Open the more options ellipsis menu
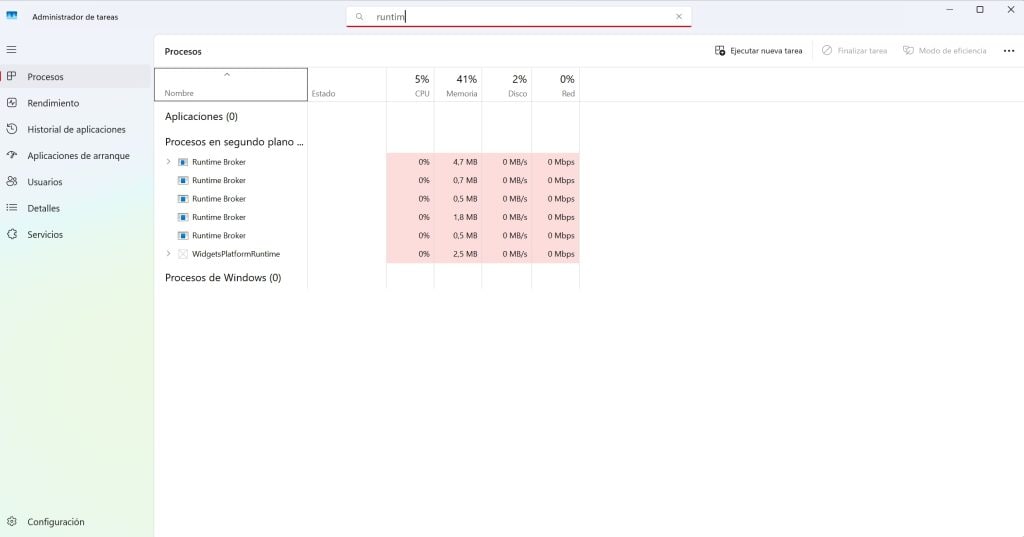1024x537 pixels. point(1009,51)
